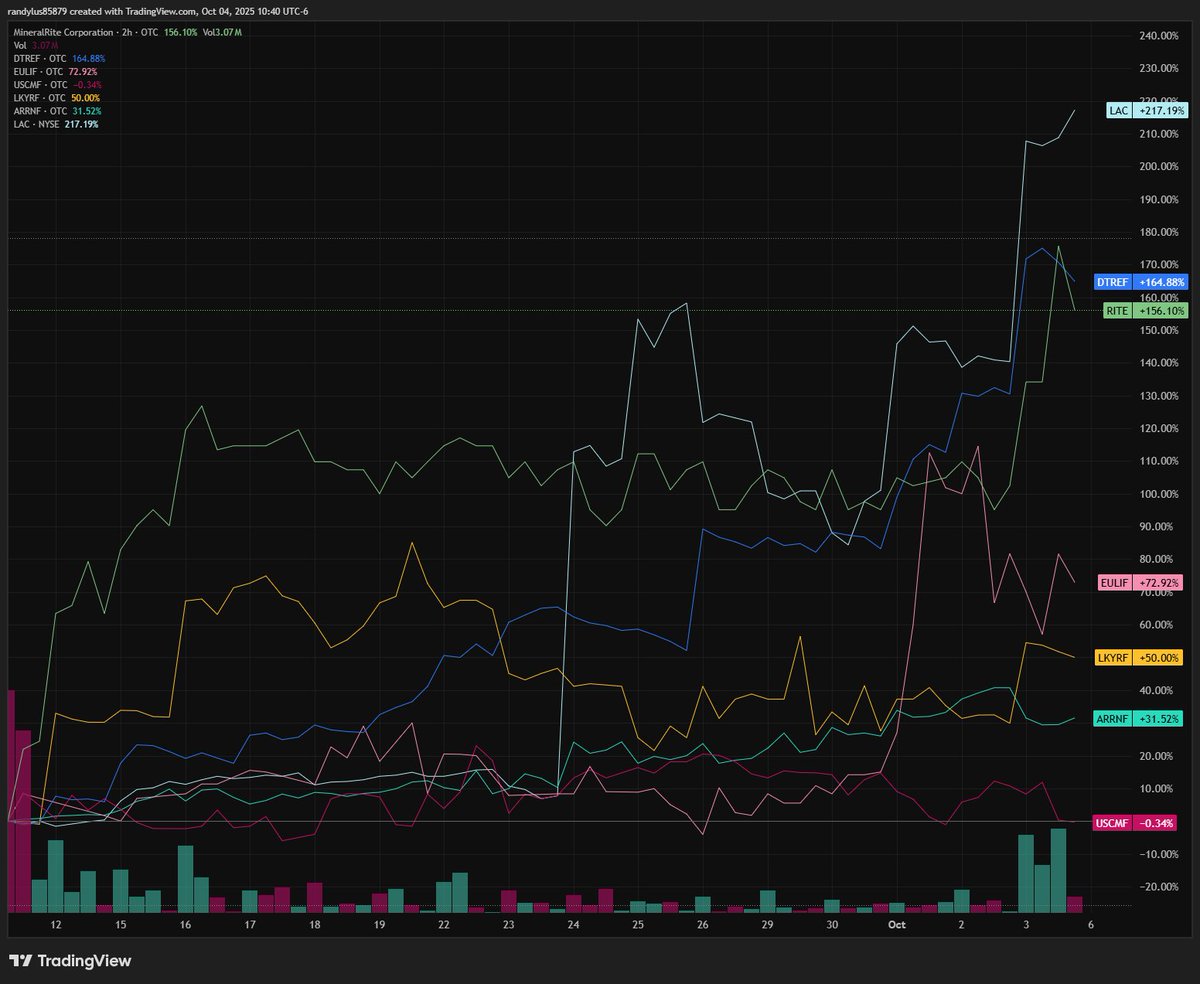Click the EULIF +72.92% price scale label
1200x984 pixels.
[x=1142, y=582]
